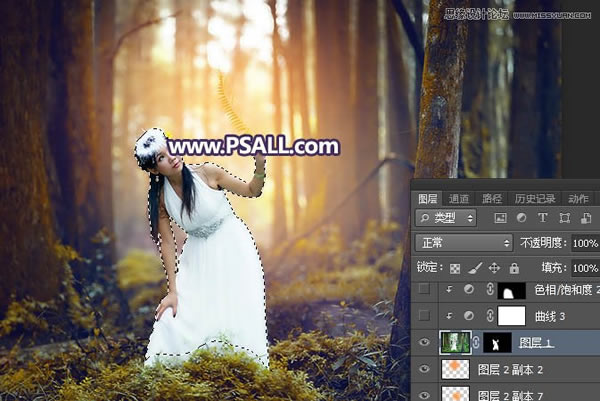Click the 不透明度 opacity value field

[x=585, y=243]
